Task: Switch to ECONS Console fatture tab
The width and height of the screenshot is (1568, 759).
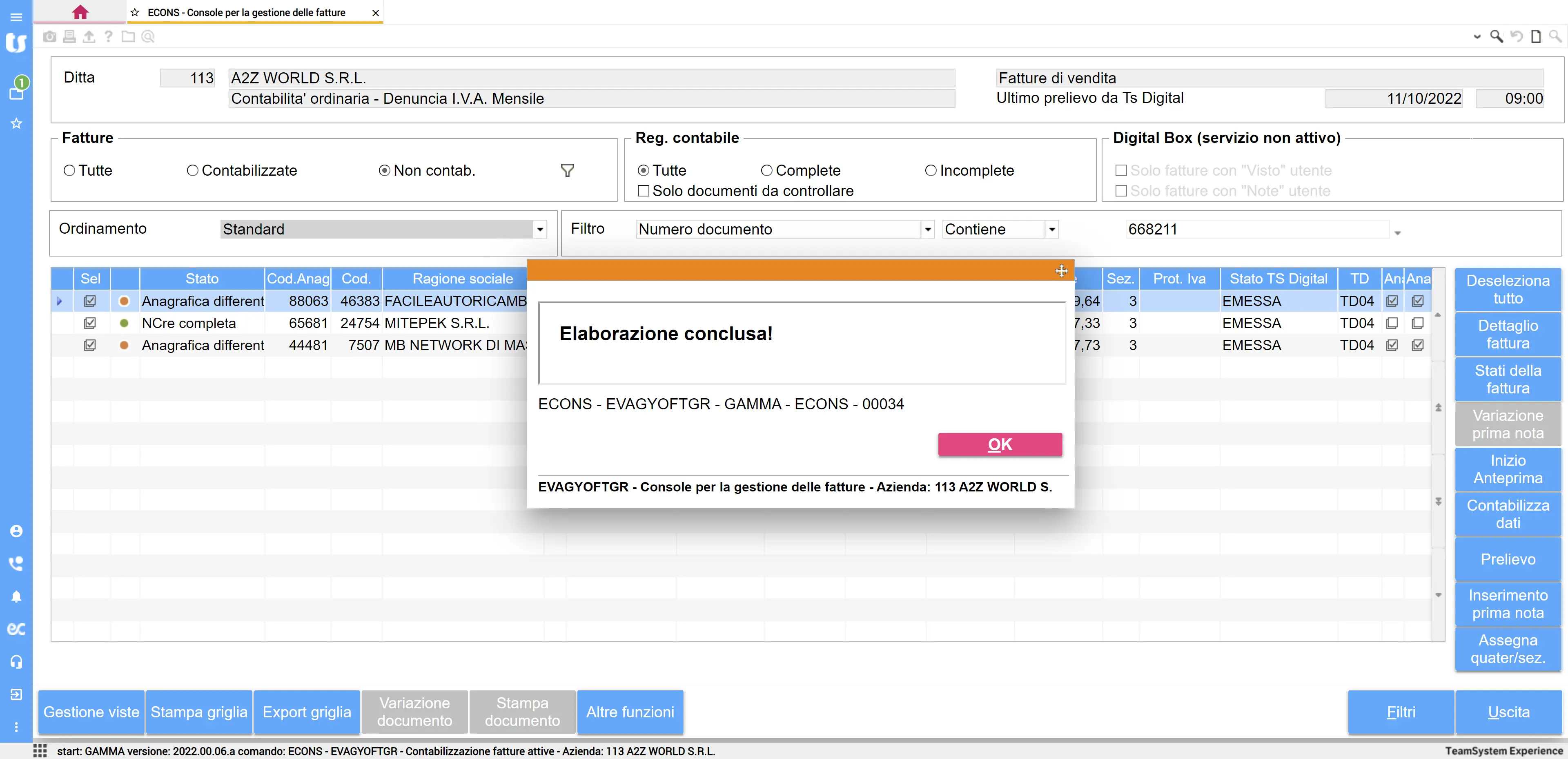Action: 246,12
